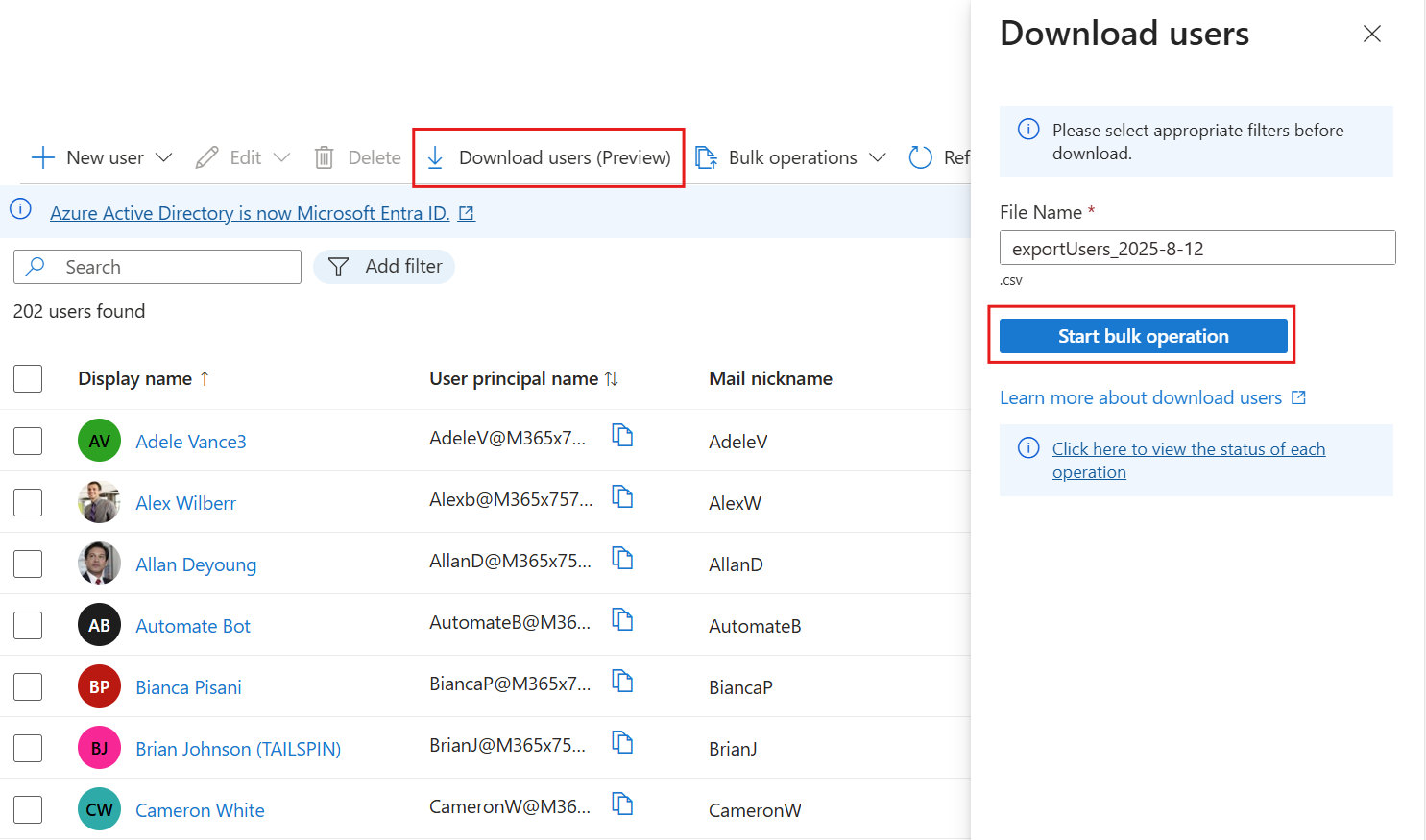The image size is (1426, 840).
Task: Expand the Bulk operations dropdown
Action: pos(879,157)
